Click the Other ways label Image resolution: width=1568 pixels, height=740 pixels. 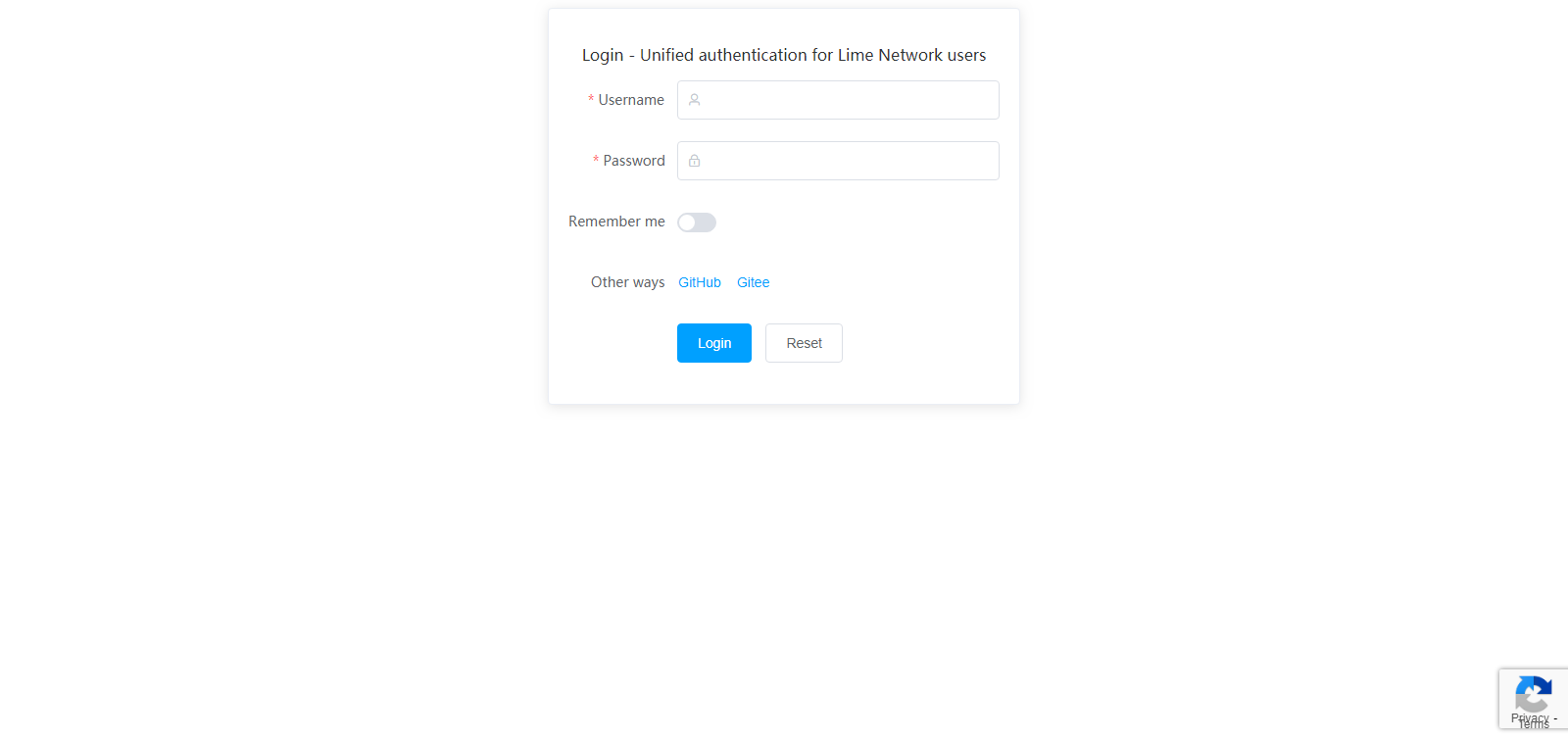tap(627, 282)
